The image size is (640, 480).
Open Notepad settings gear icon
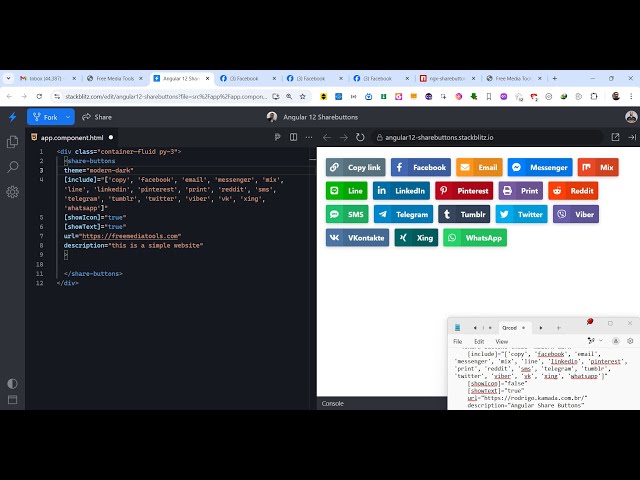pyautogui.click(x=630, y=341)
